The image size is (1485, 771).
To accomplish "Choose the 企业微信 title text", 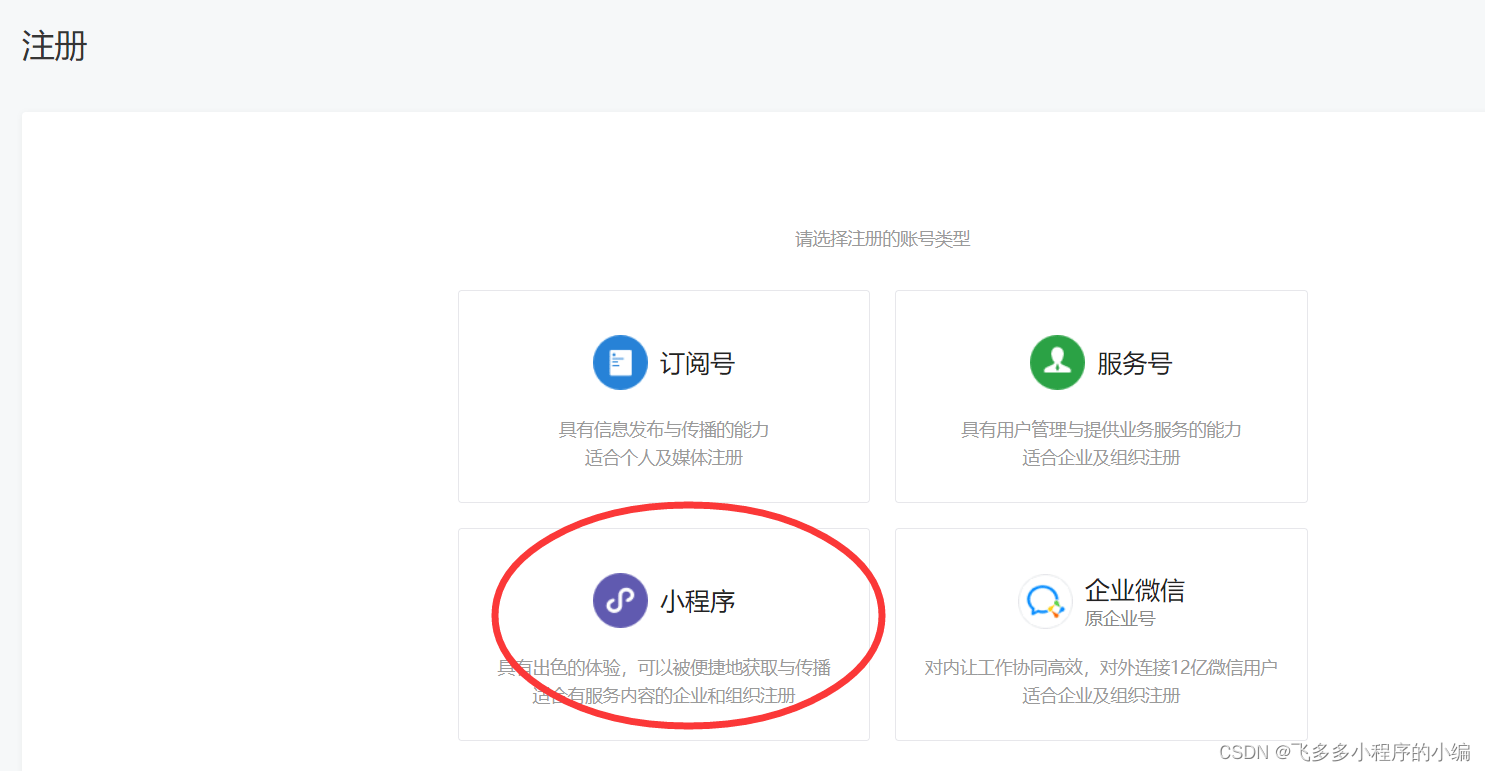I will (x=1135, y=590).
